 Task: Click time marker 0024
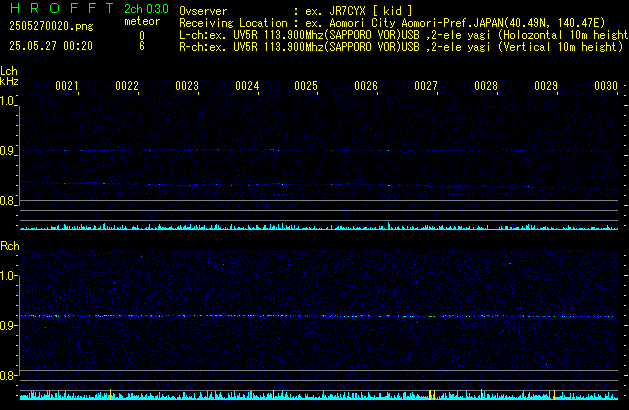coord(247,86)
